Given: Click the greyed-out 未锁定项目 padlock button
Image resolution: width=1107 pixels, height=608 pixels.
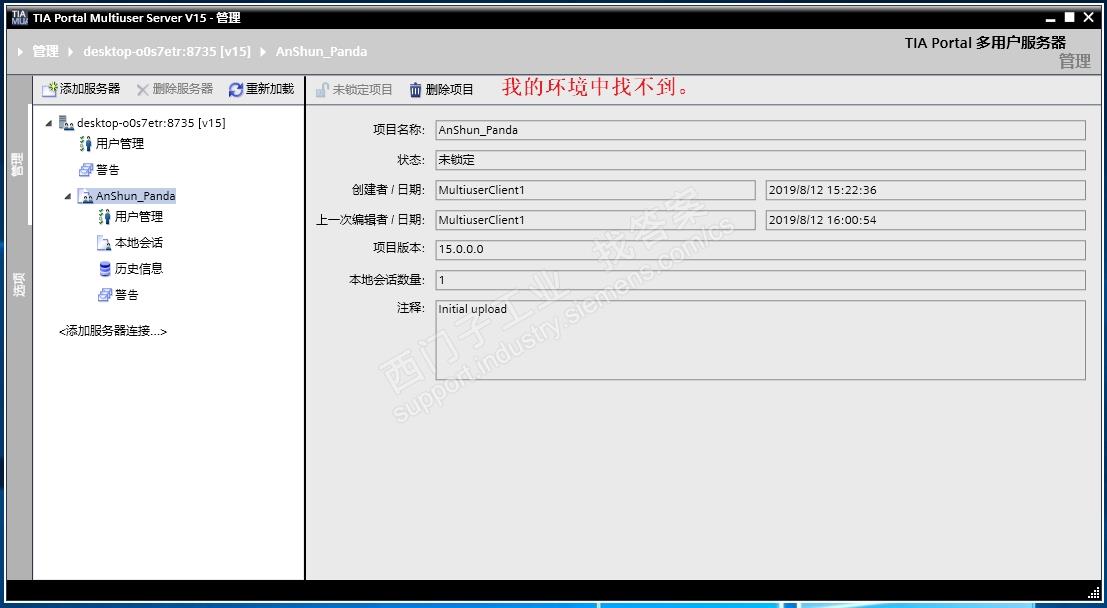Looking at the screenshot, I should click(354, 90).
